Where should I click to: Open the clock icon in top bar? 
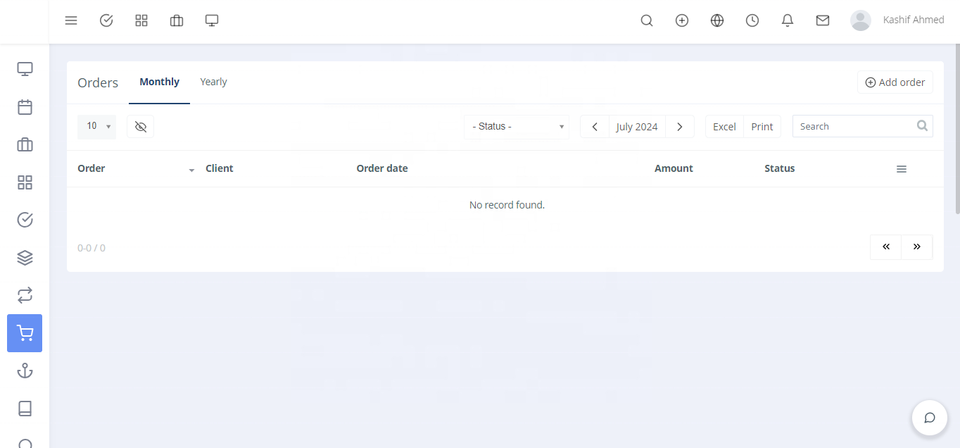(752, 20)
